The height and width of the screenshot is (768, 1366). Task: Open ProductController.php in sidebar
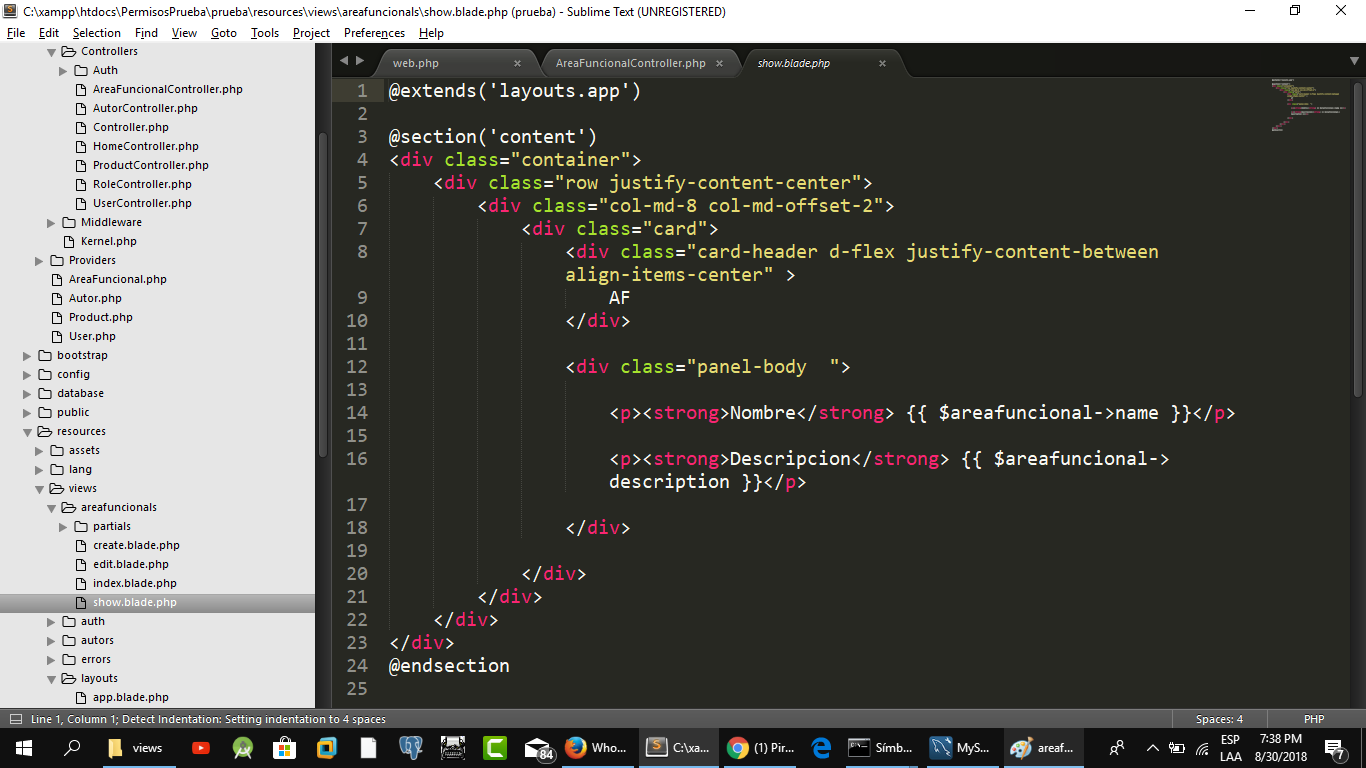(151, 165)
